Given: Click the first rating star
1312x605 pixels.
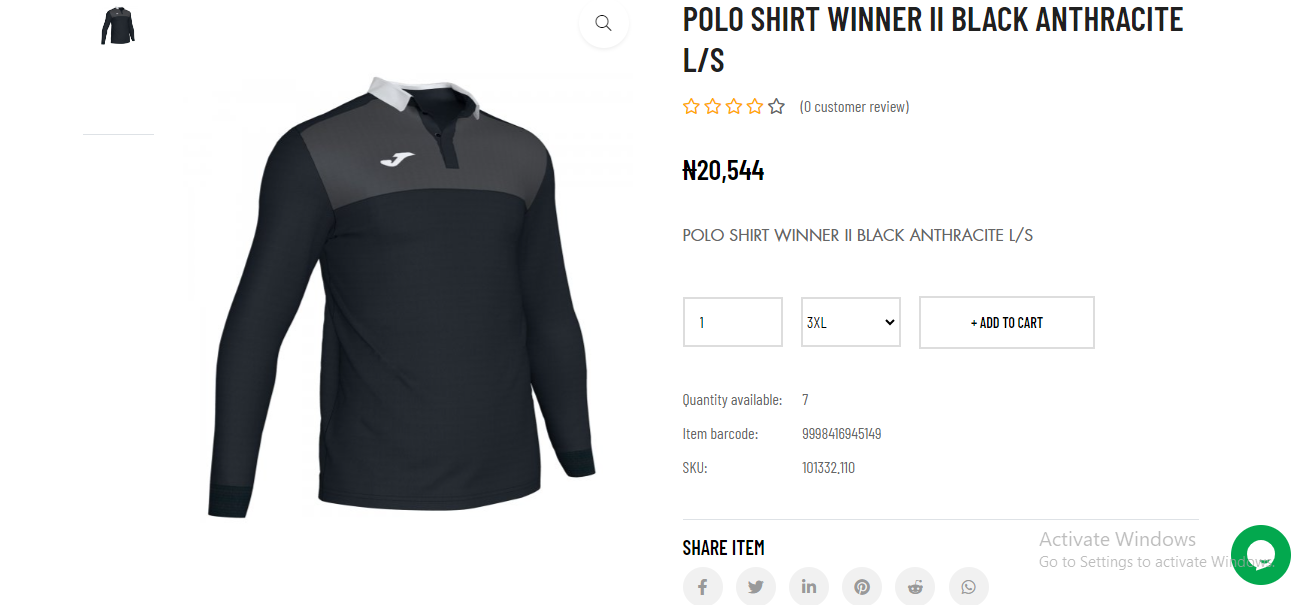Looking at the screenshot, I should pos(691,107).
